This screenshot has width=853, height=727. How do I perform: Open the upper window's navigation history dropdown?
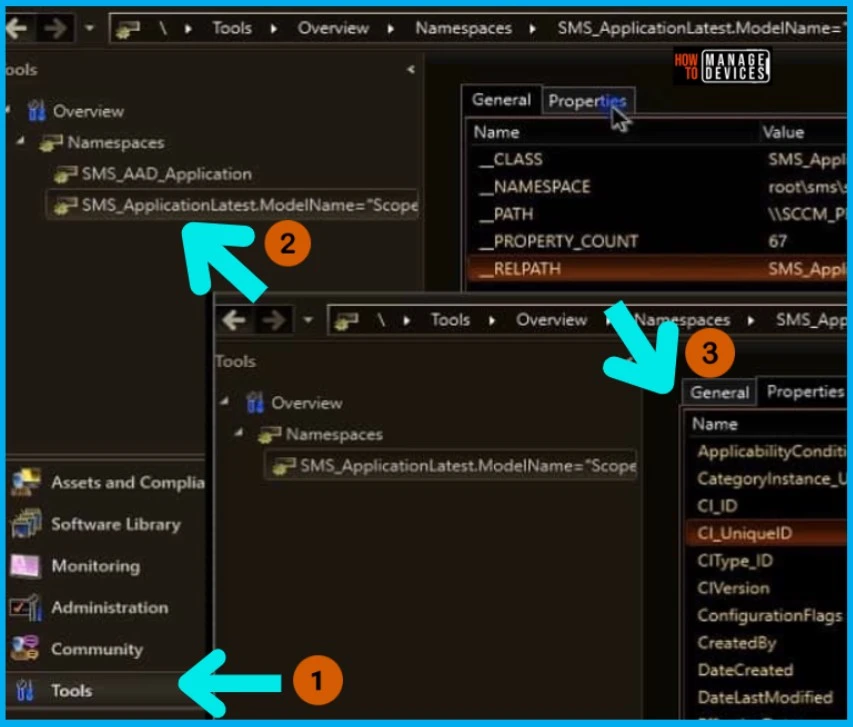89,27
